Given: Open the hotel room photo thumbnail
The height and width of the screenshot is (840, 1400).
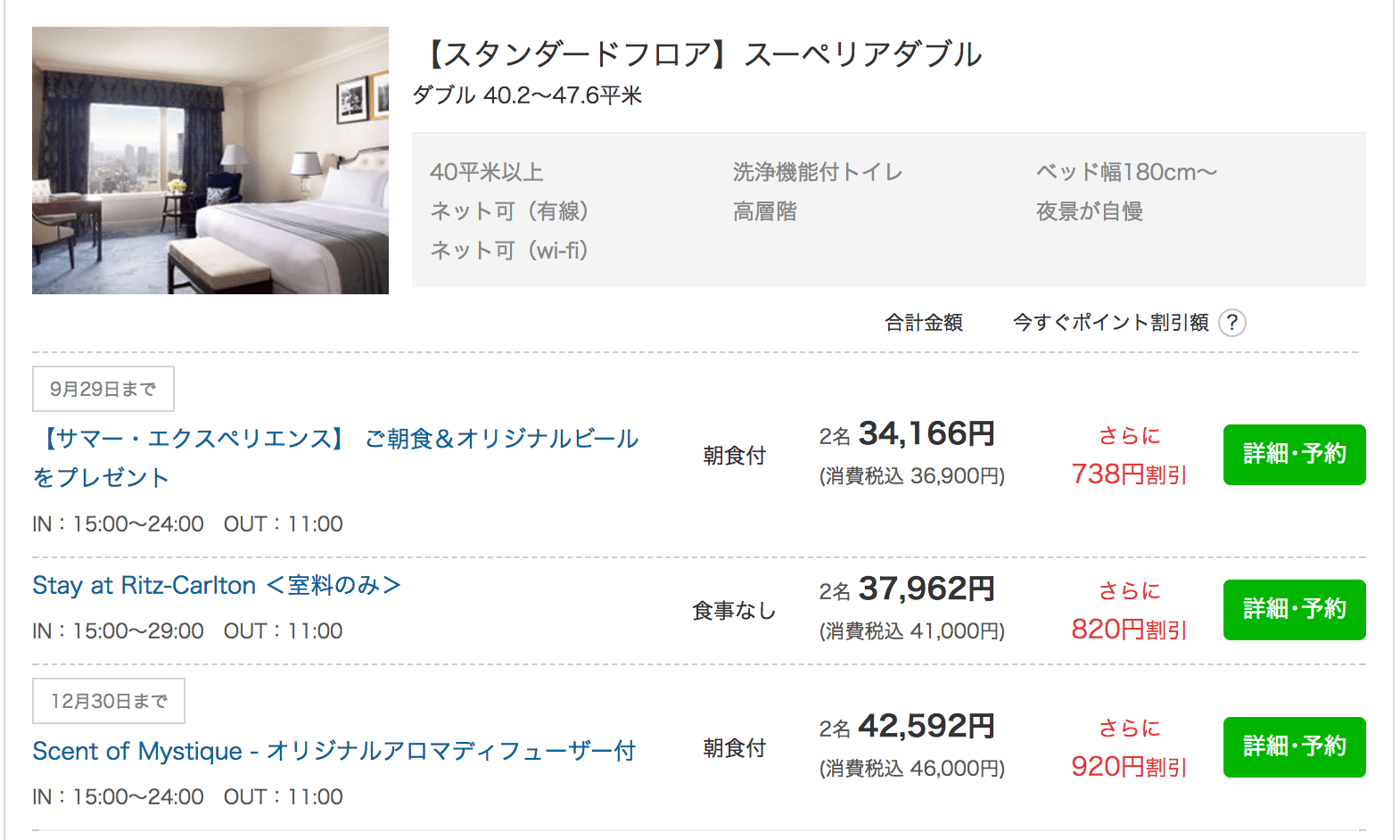Looking at the screenshot, I should pyautogui.click(x=210, y=161).
